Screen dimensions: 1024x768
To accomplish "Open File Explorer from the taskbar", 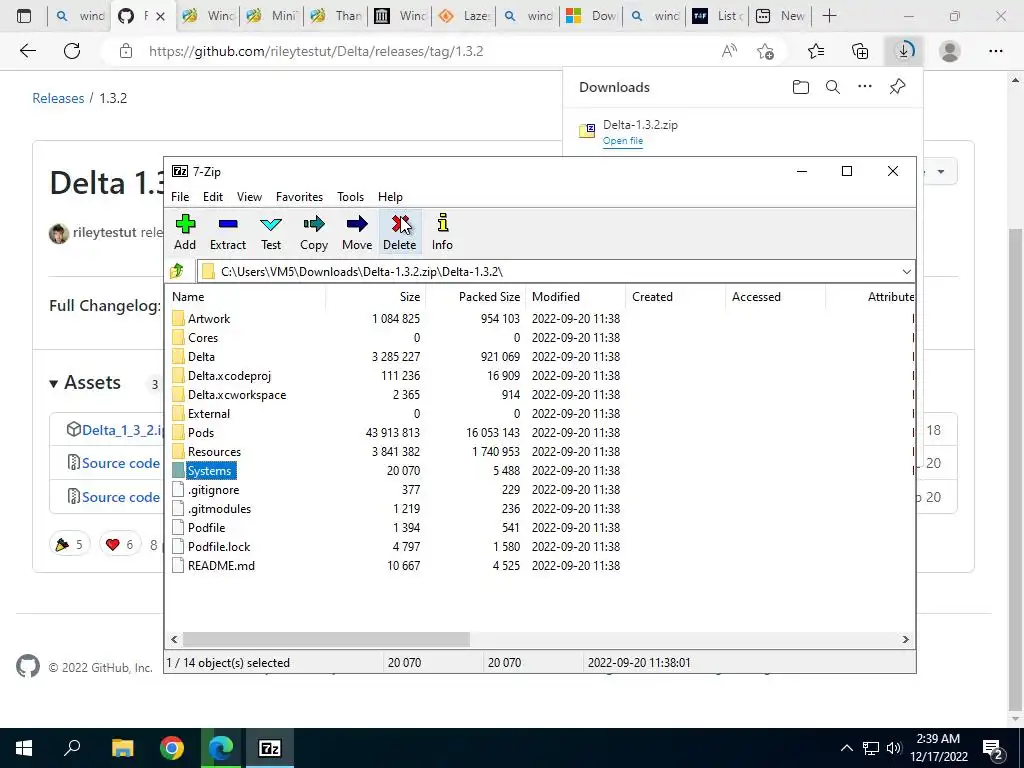I will pos(122,748).
